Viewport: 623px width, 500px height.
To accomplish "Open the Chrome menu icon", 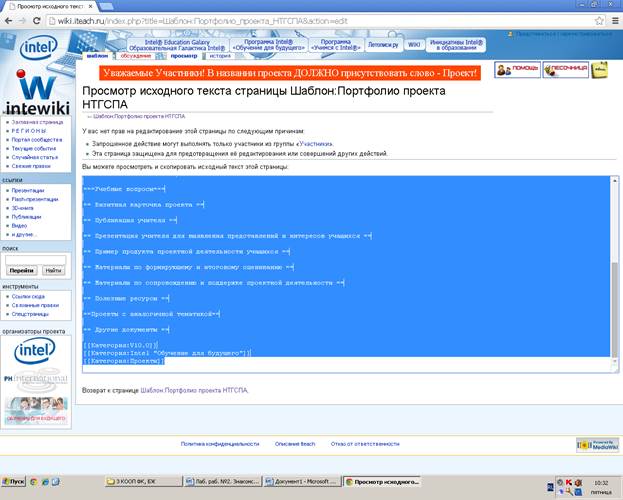I will click(x=615, y=21).
